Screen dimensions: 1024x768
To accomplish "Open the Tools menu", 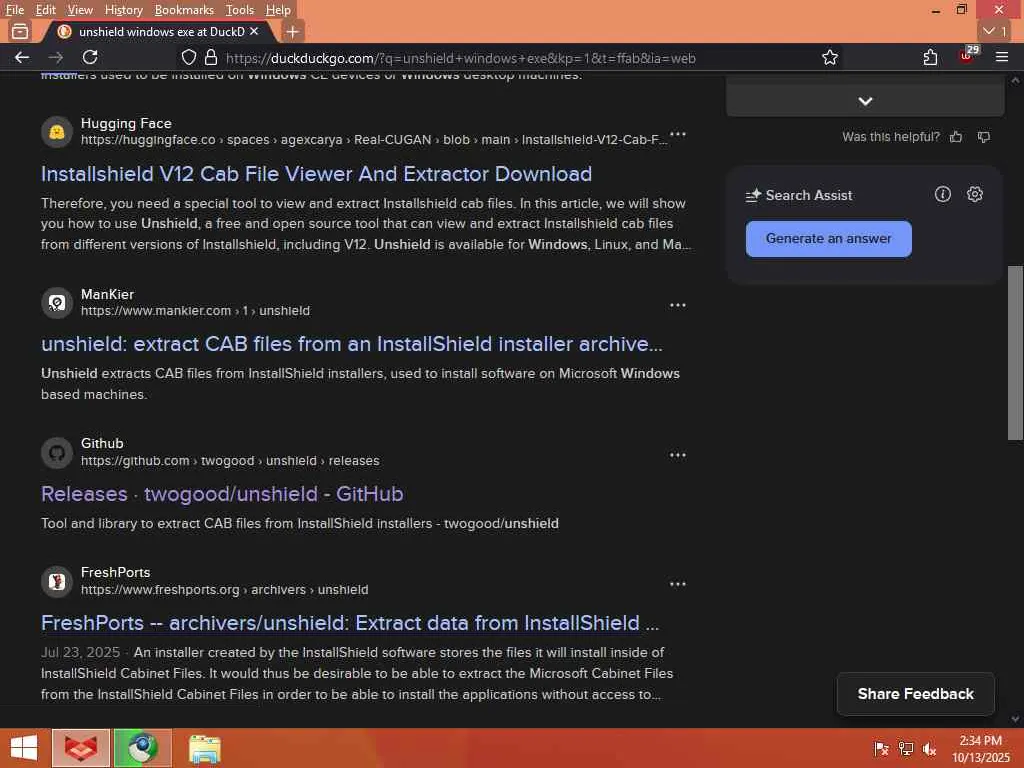I will (240, 10).
